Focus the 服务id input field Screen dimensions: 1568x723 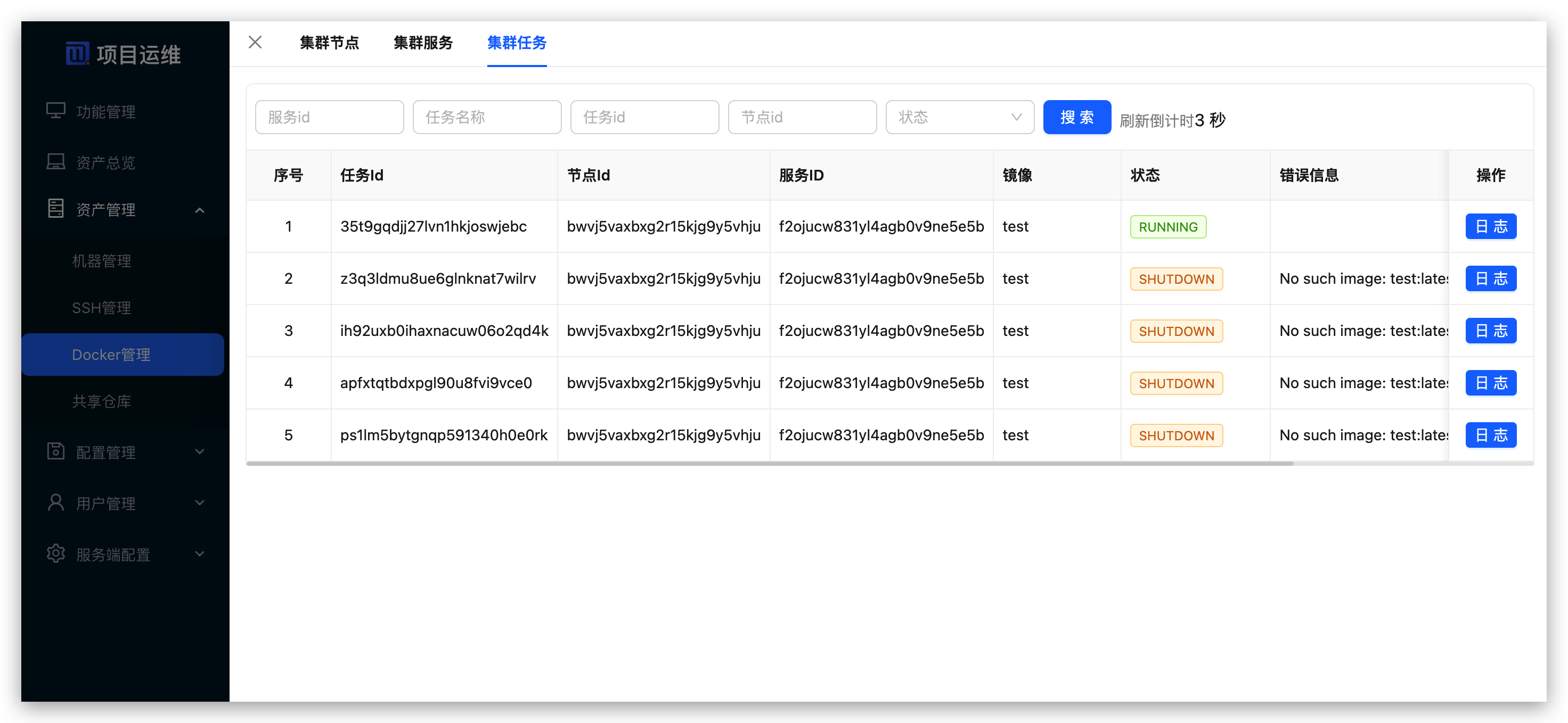[x=329, y=117]
